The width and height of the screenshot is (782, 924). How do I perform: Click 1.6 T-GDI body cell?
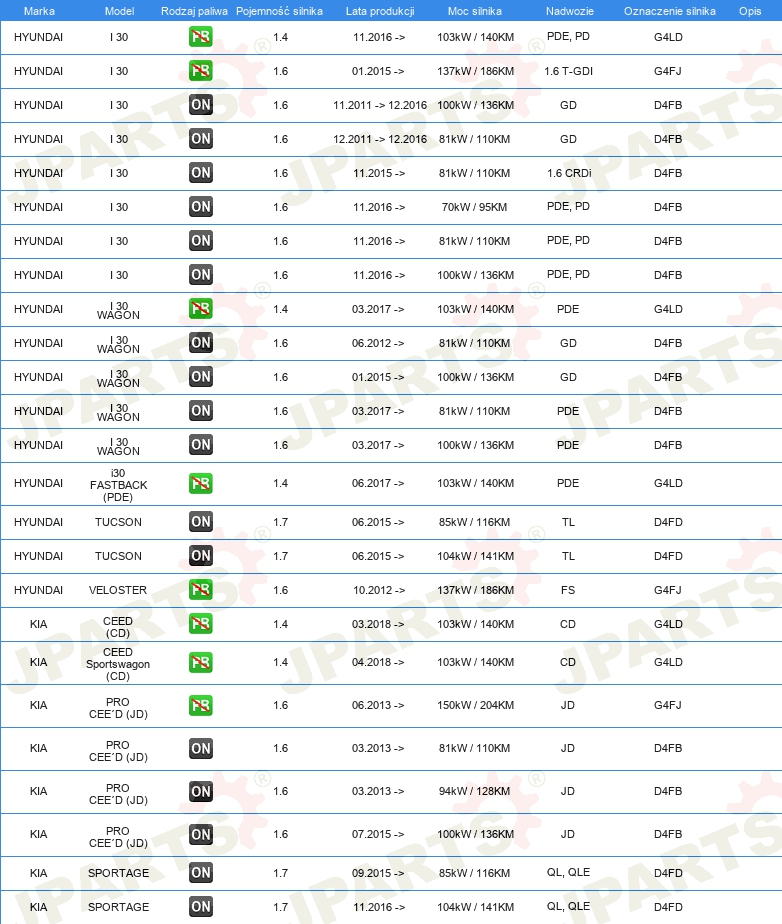click(568, 71)
